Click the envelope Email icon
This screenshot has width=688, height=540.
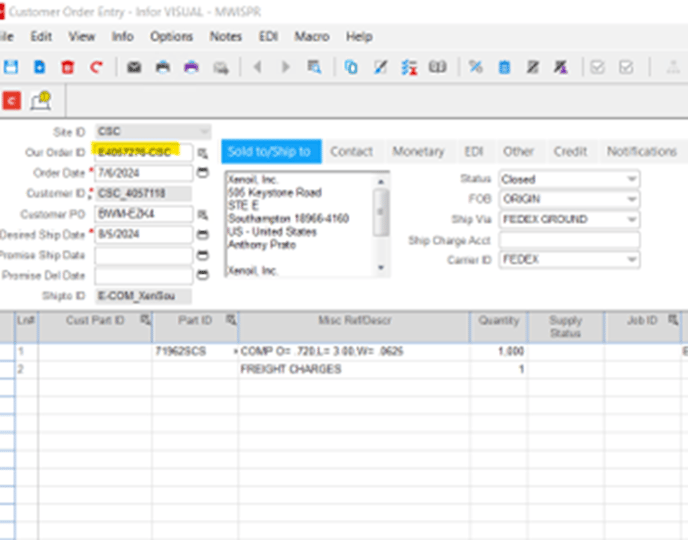pos(134,67)
